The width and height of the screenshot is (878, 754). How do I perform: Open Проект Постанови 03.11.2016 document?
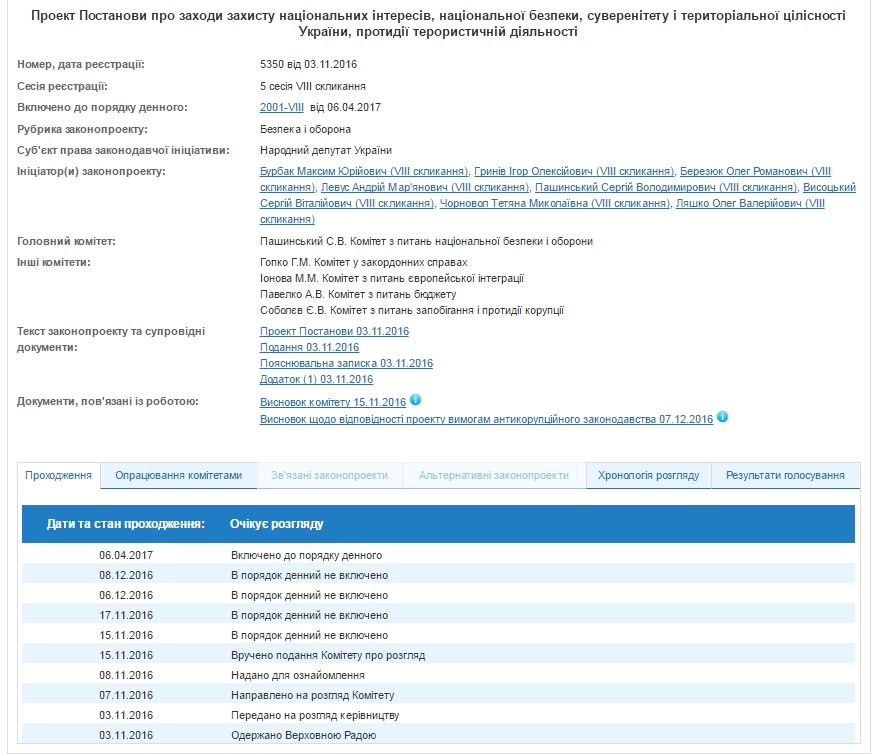334,332
